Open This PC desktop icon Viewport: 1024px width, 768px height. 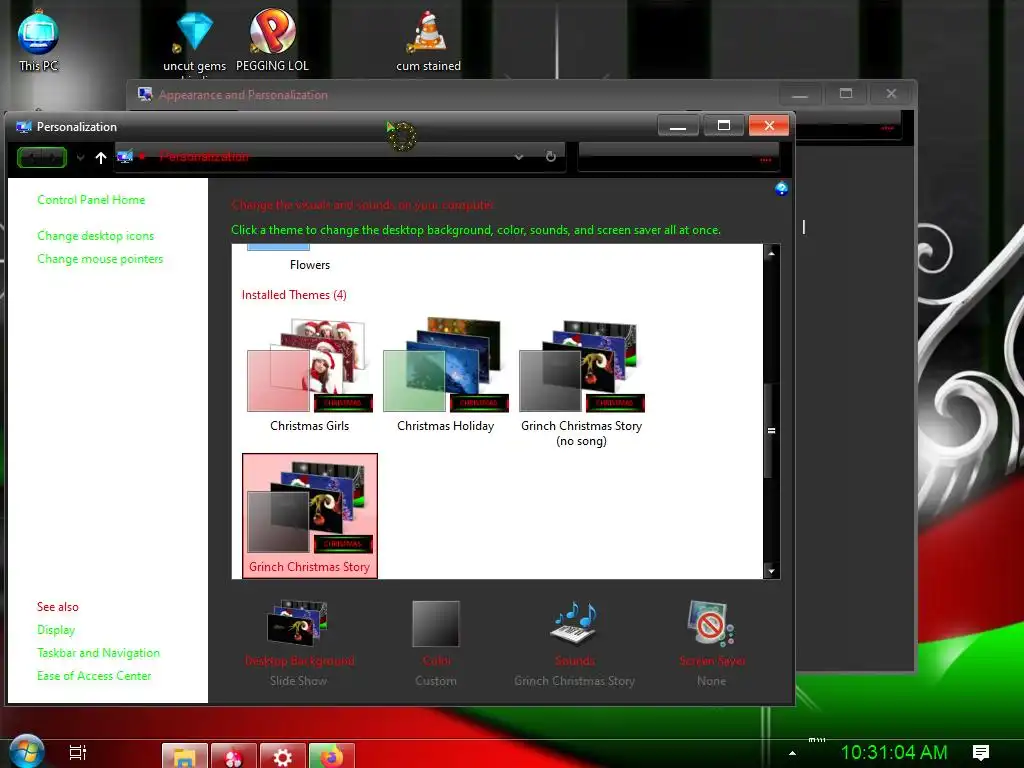coord(38,42)
